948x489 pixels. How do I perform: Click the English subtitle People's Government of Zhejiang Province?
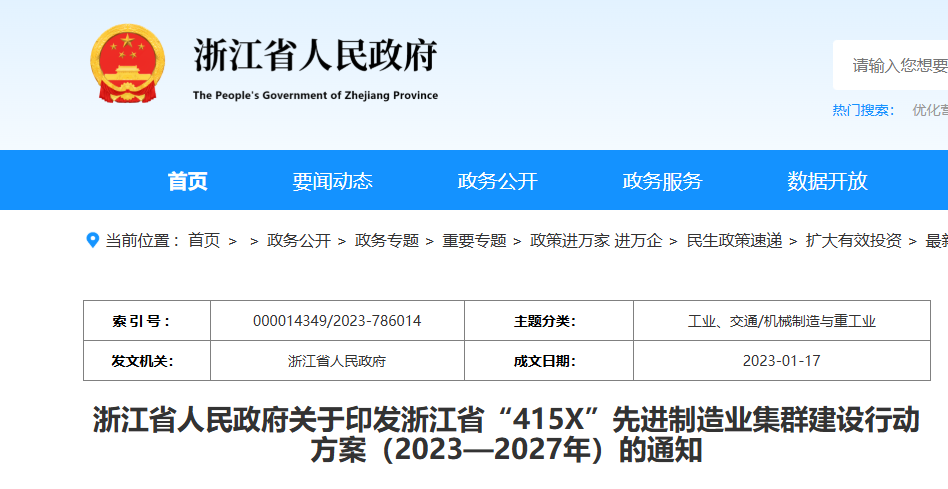pyautogui.click(x=316, y=96)
